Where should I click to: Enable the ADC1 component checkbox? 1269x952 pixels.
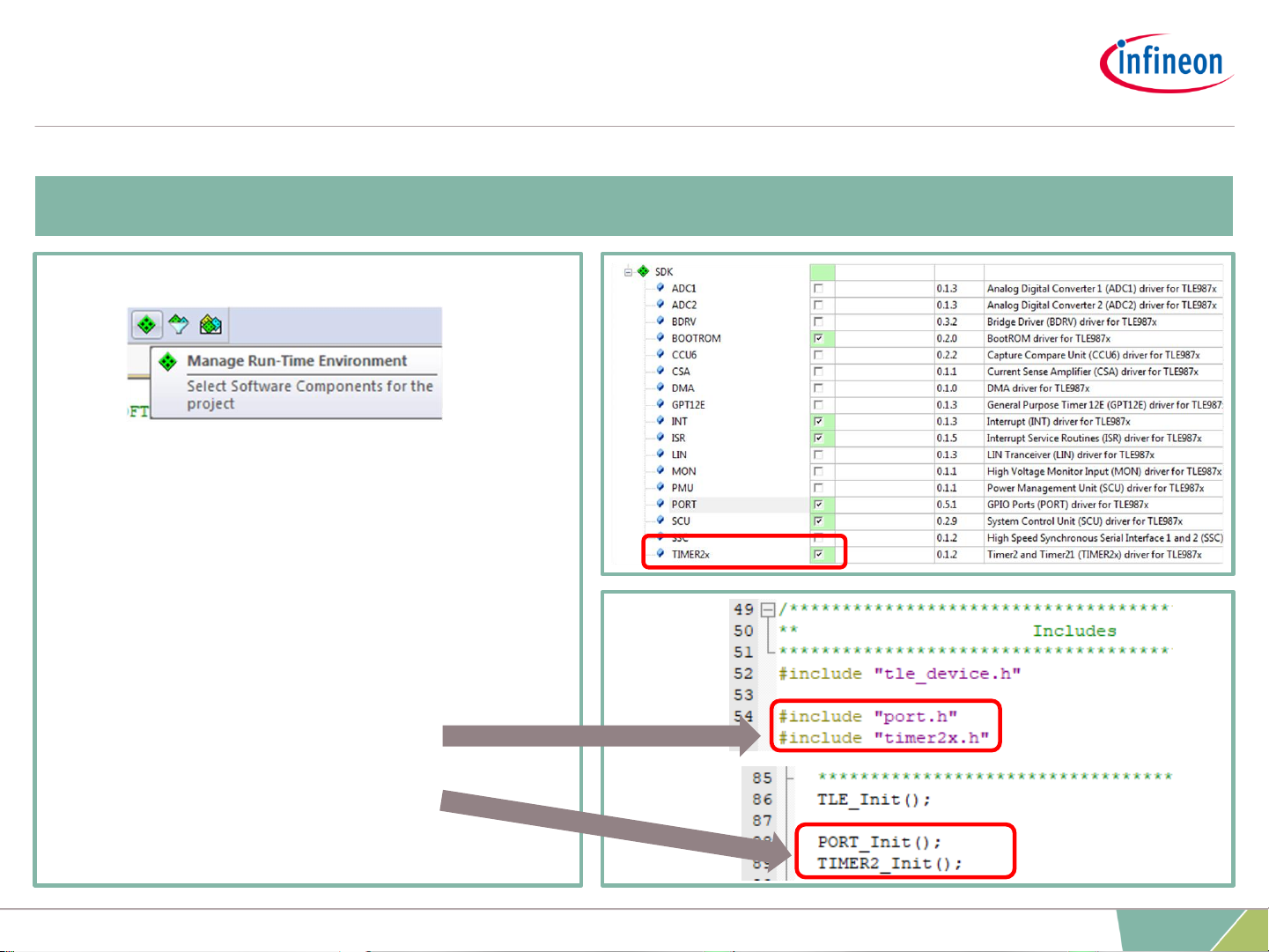point(819,288)
